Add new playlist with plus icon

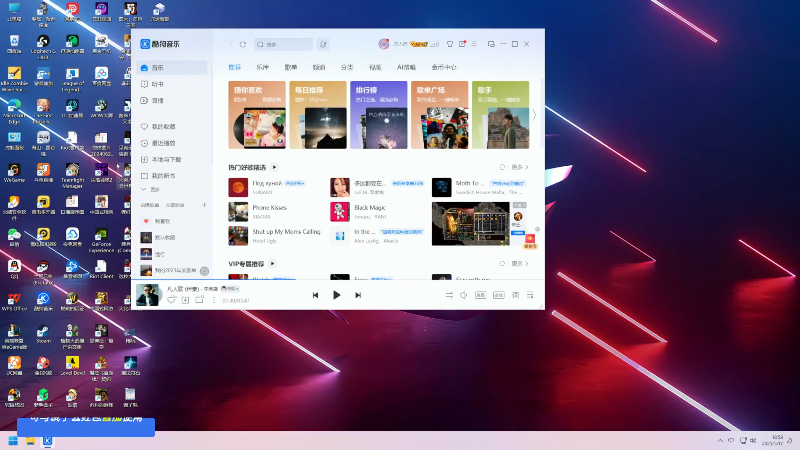(x=204, y=205)
